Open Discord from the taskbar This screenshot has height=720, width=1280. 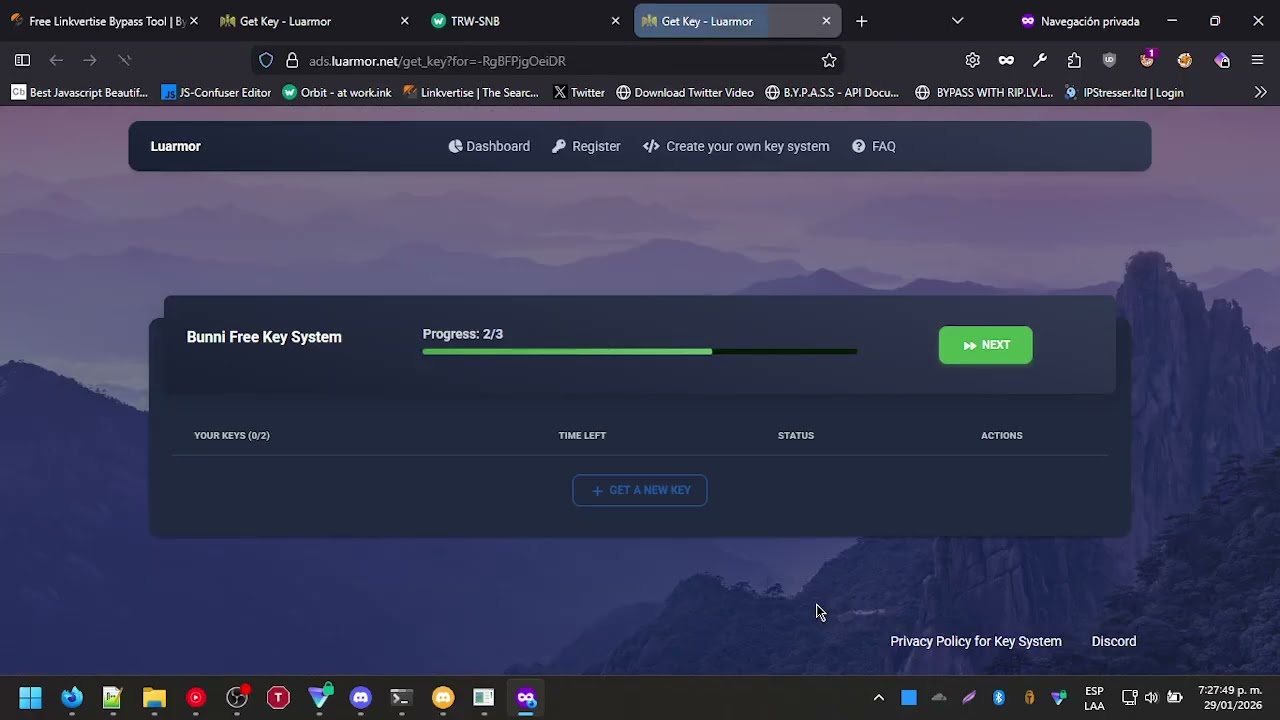[x=361, y=697]
